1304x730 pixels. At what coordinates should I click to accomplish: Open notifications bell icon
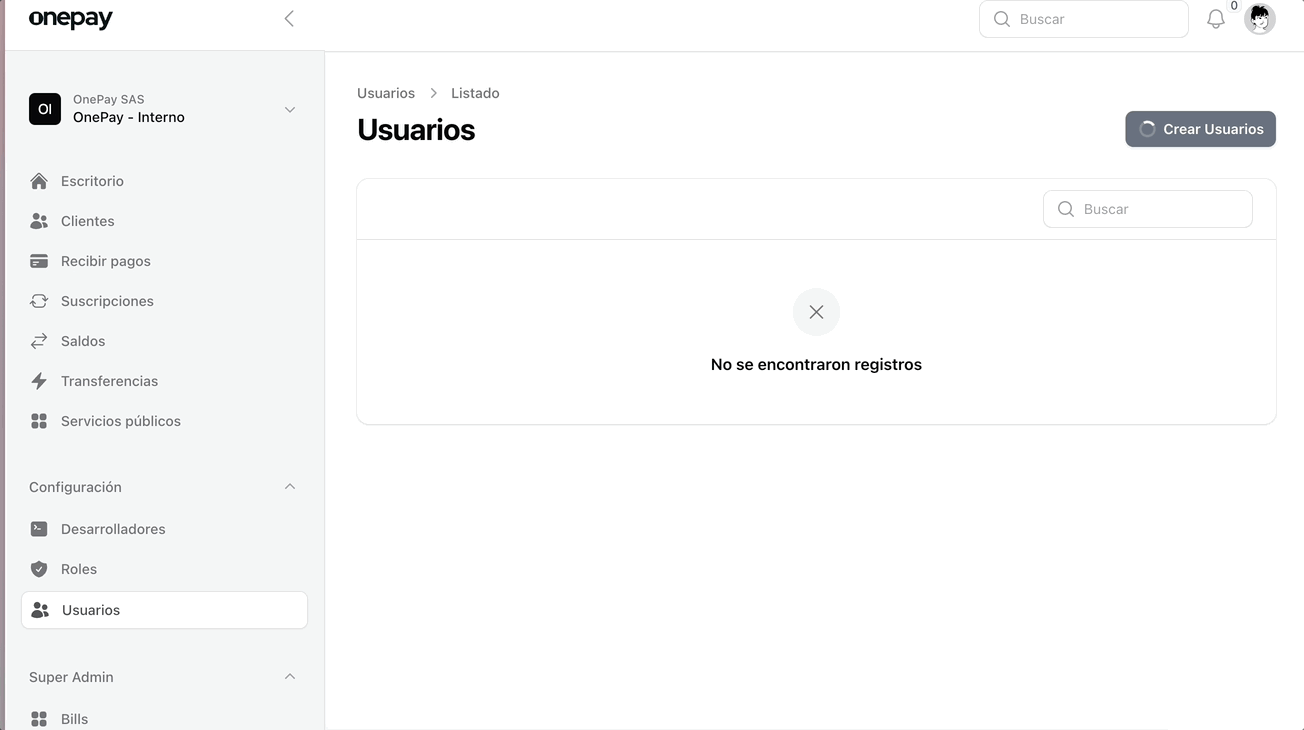tap(1215, 19)
